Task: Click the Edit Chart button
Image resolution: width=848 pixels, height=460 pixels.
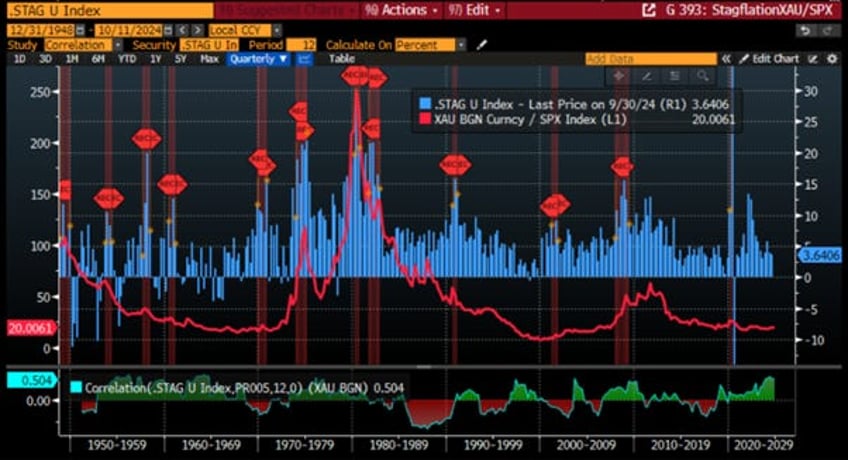Action: (x=769, y=59)
